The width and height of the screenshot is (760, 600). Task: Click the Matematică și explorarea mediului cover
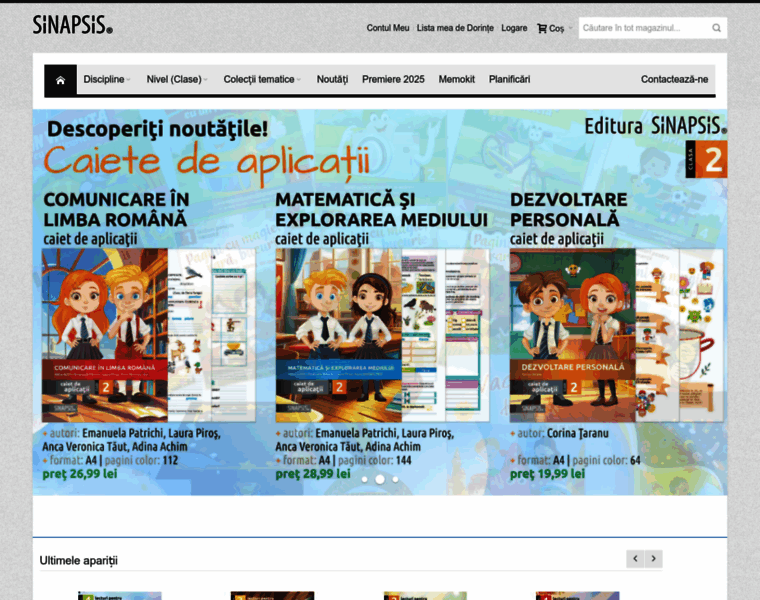point(338,335)
